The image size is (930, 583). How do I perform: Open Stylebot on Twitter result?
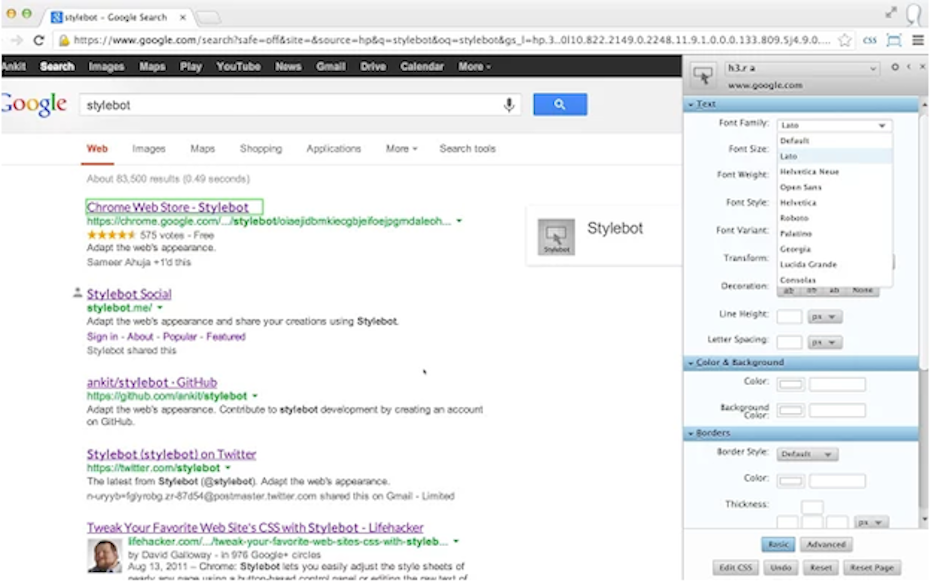pyautogui.click(x=171, y=454)
